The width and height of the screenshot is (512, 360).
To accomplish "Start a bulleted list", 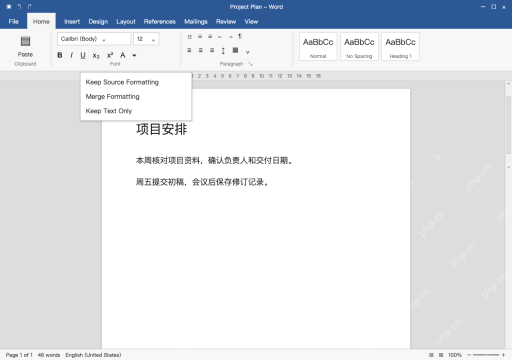I will point(189,37).
